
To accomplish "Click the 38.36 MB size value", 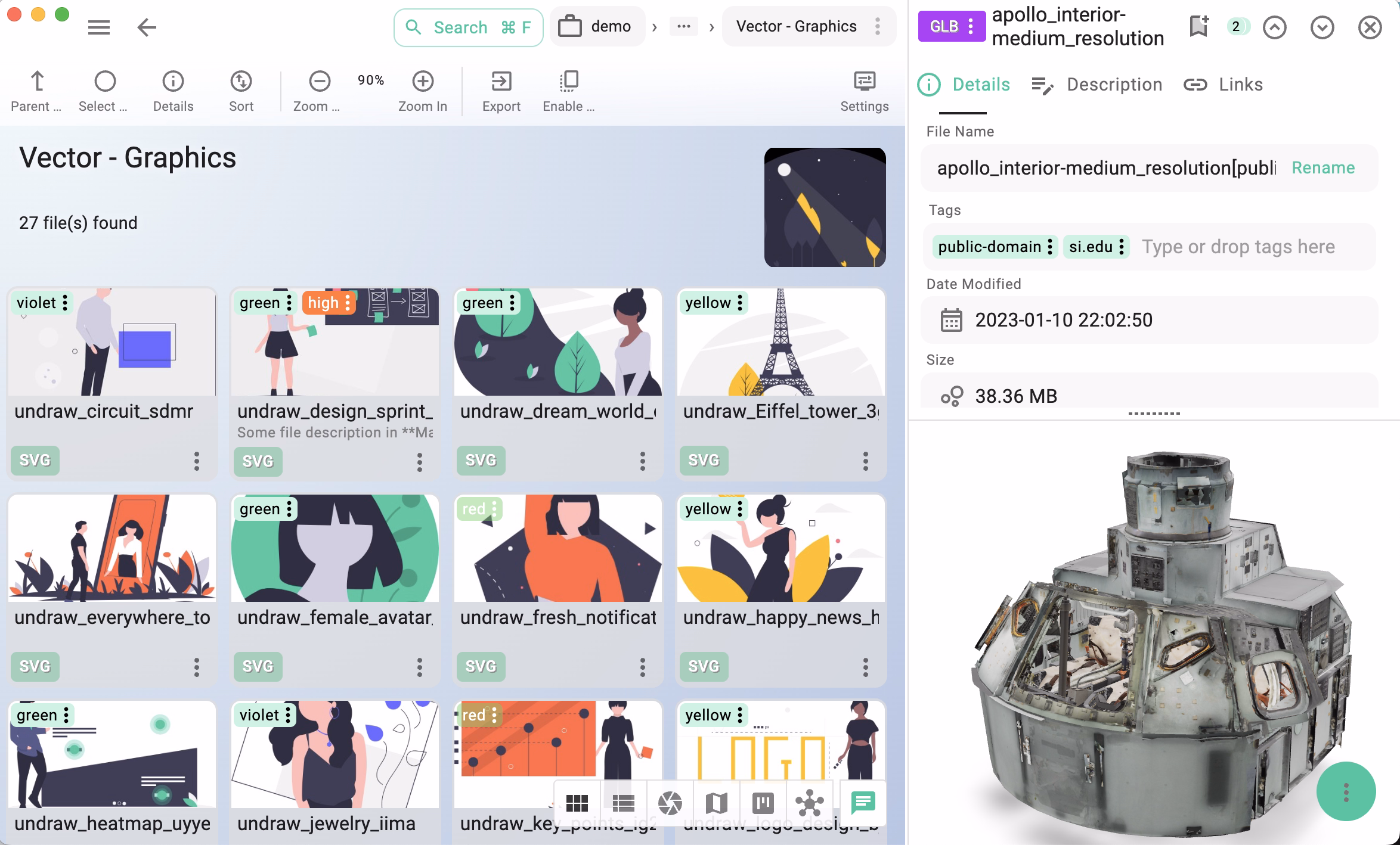I will click(x=1016, y=396).
